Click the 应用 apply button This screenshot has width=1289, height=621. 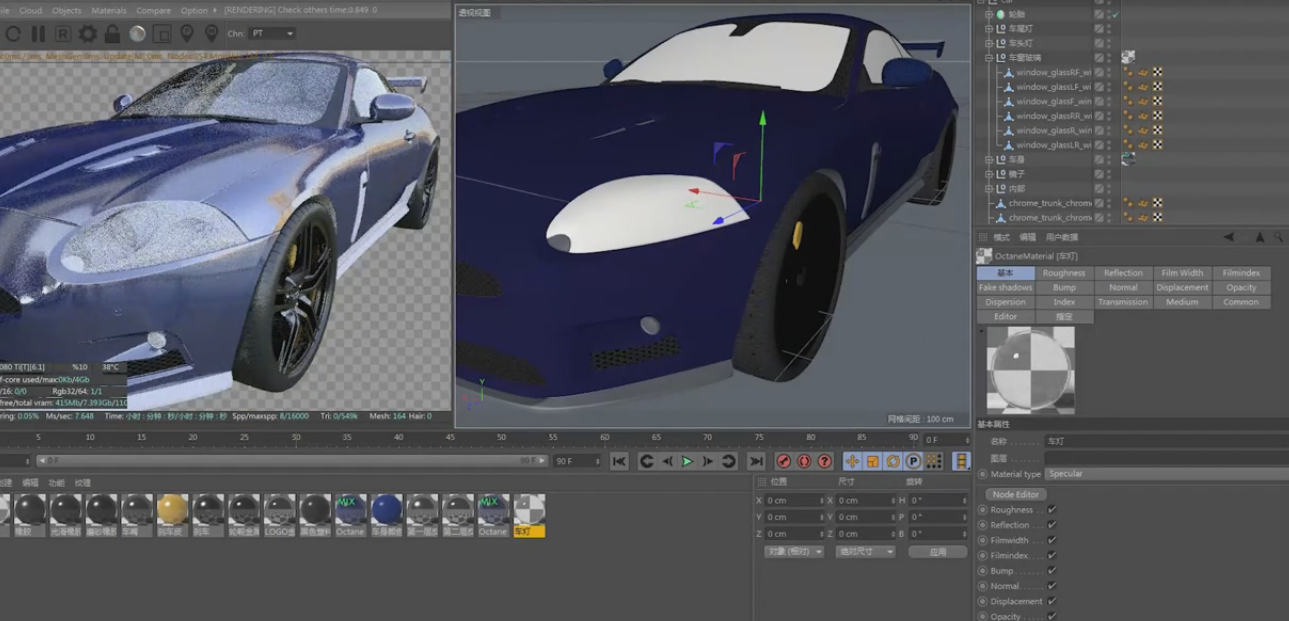click(937, 552)
